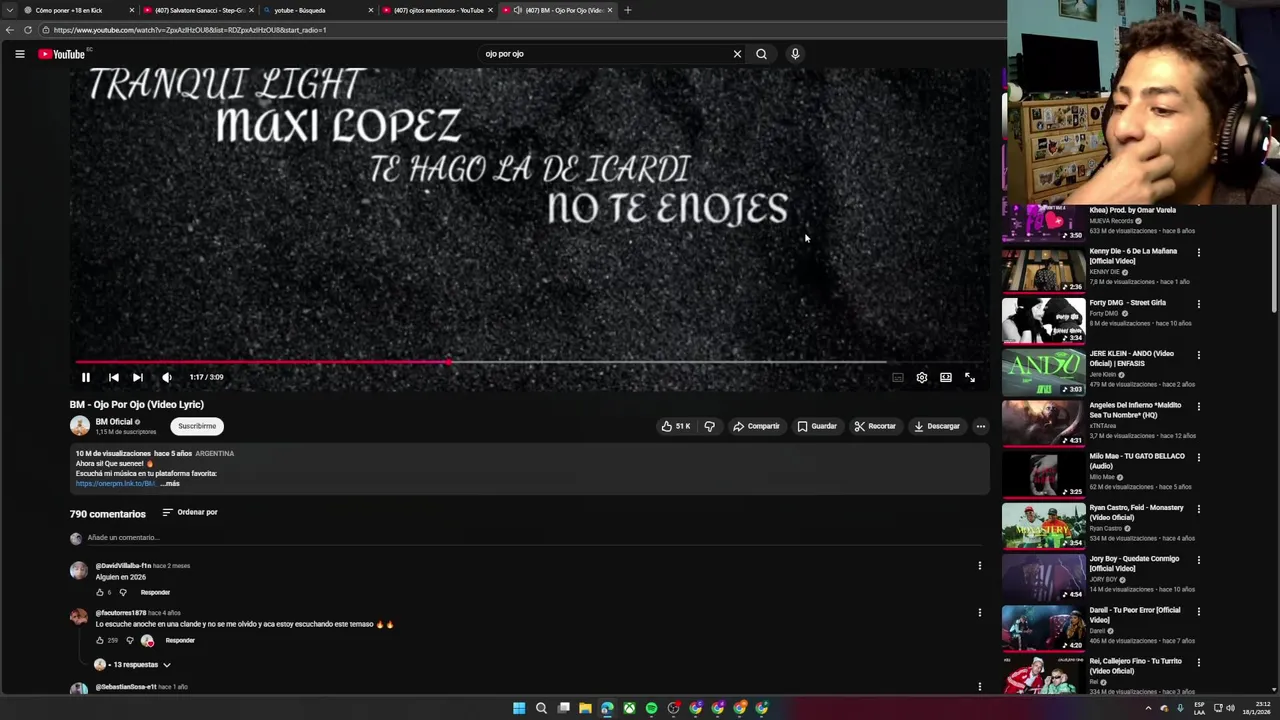Run the search using magnifier button
The height and width of the screenshot is (720, 1280).
pos(761,54)
